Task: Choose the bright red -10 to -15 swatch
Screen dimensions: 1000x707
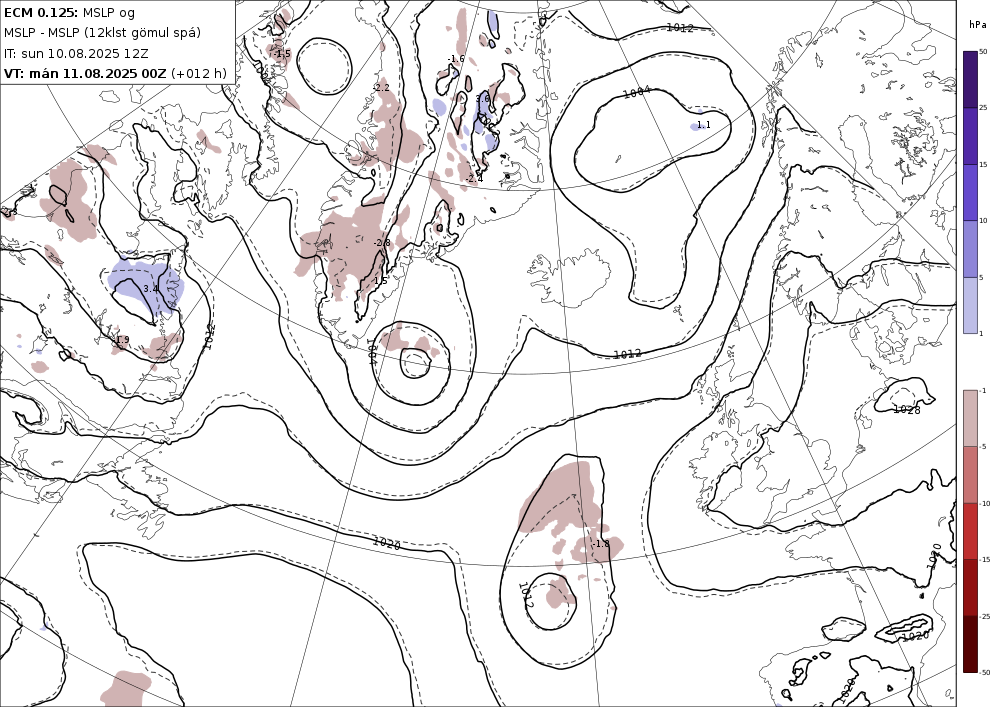Action: click(970, 531)
